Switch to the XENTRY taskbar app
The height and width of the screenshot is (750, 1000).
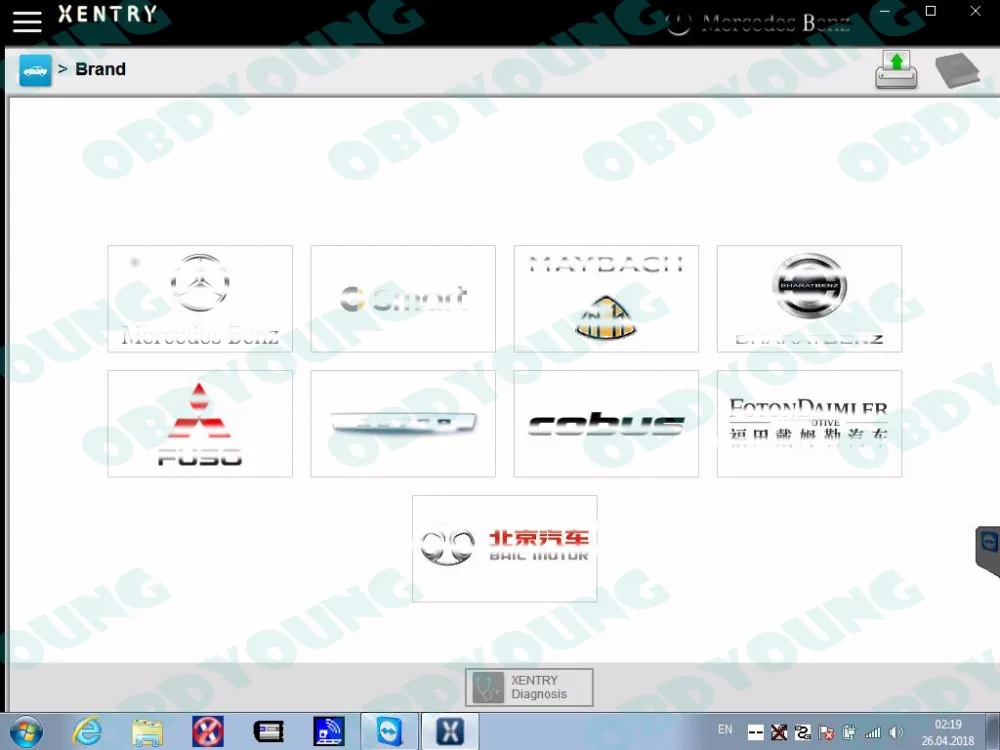[450, 732]
